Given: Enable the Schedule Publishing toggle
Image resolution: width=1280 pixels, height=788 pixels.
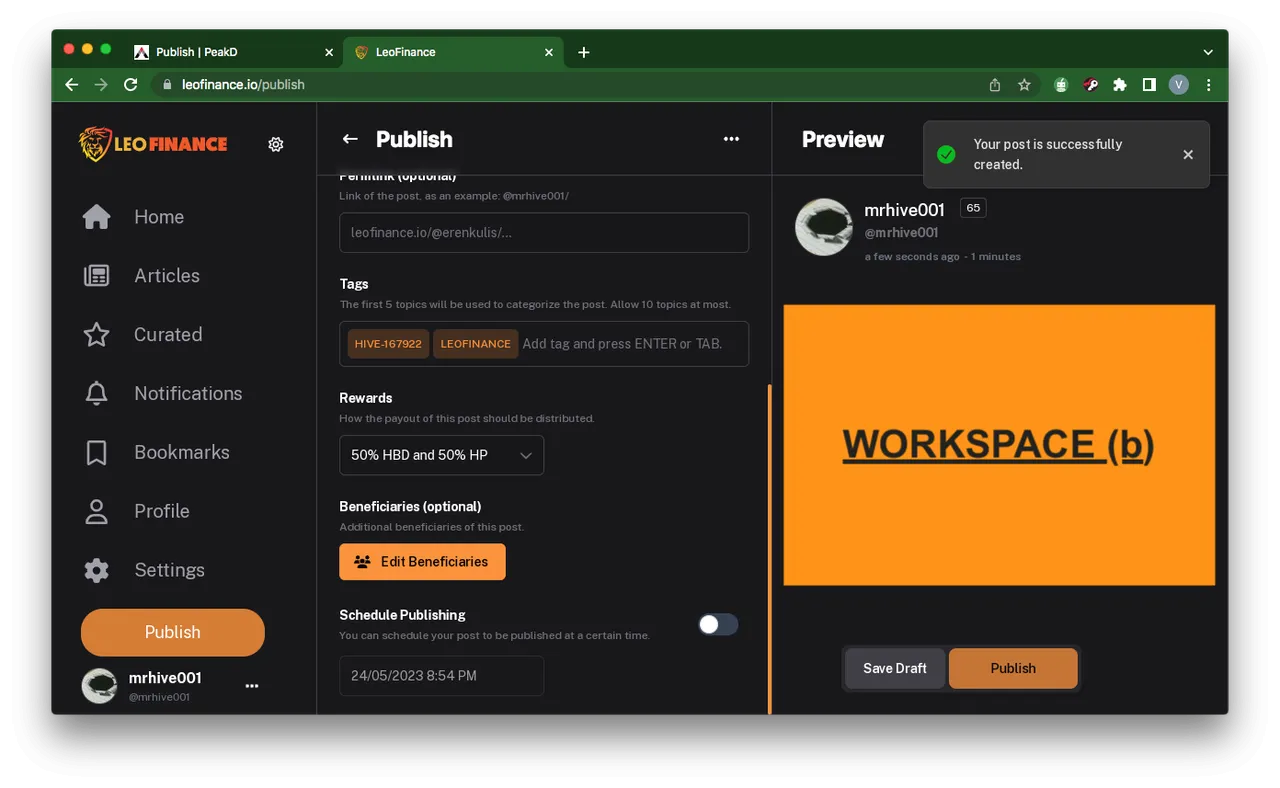Looking at the screenshot, I should click(718, 624).
